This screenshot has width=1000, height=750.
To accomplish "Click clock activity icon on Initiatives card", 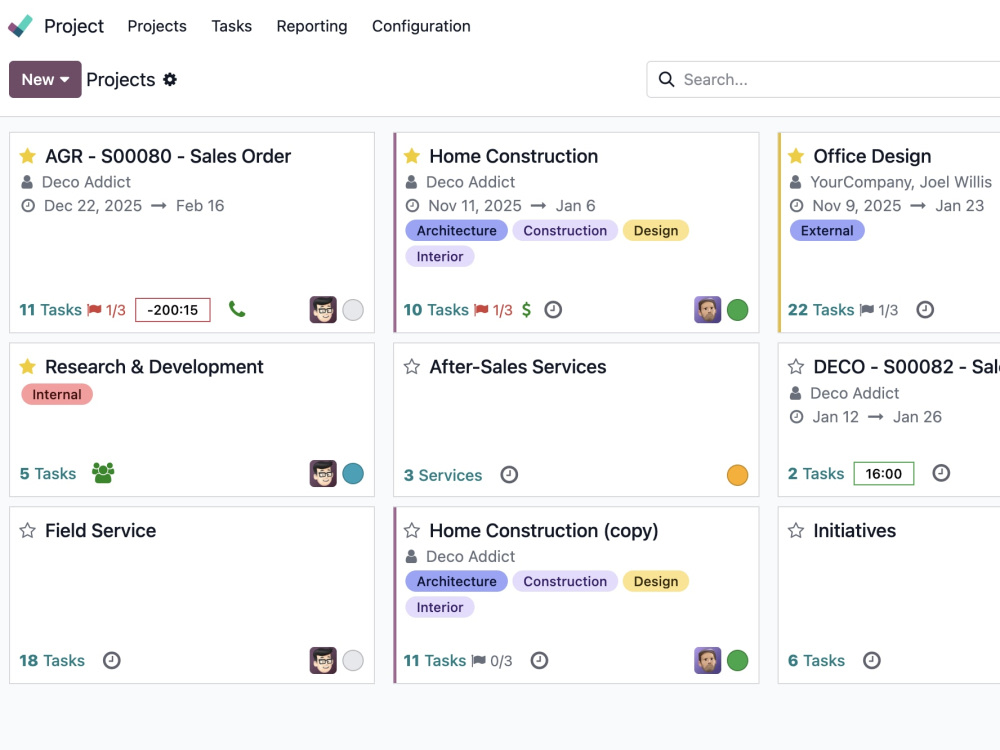I will 871,660.
